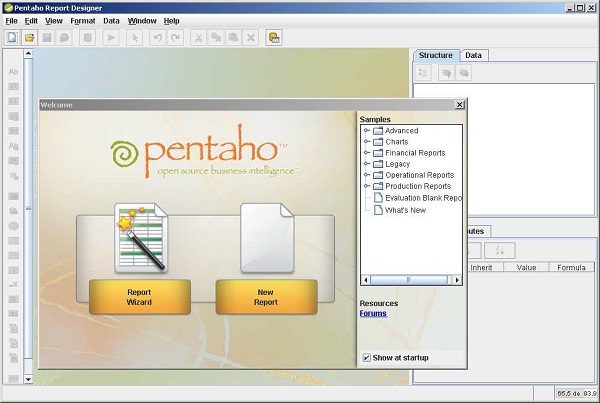Select the ellipse shape element in palette
Image resolution: width=600 pixels, height=403 pixels.
[x=13, y=226]
